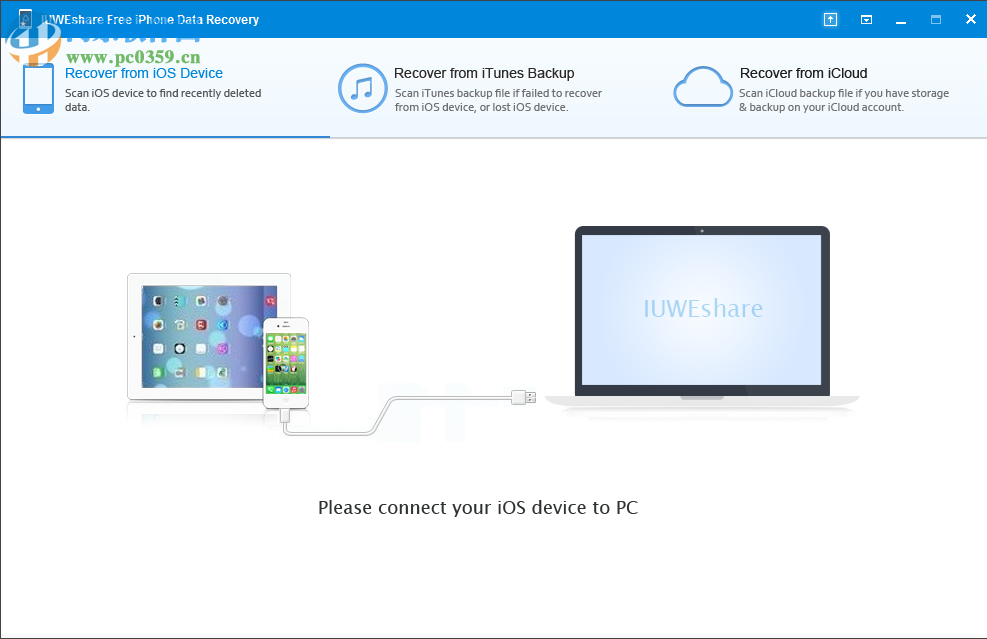987x639 pixels.
Task: Click the iPhone graphic attached to the cable
Action: click(x=286, y=363)
